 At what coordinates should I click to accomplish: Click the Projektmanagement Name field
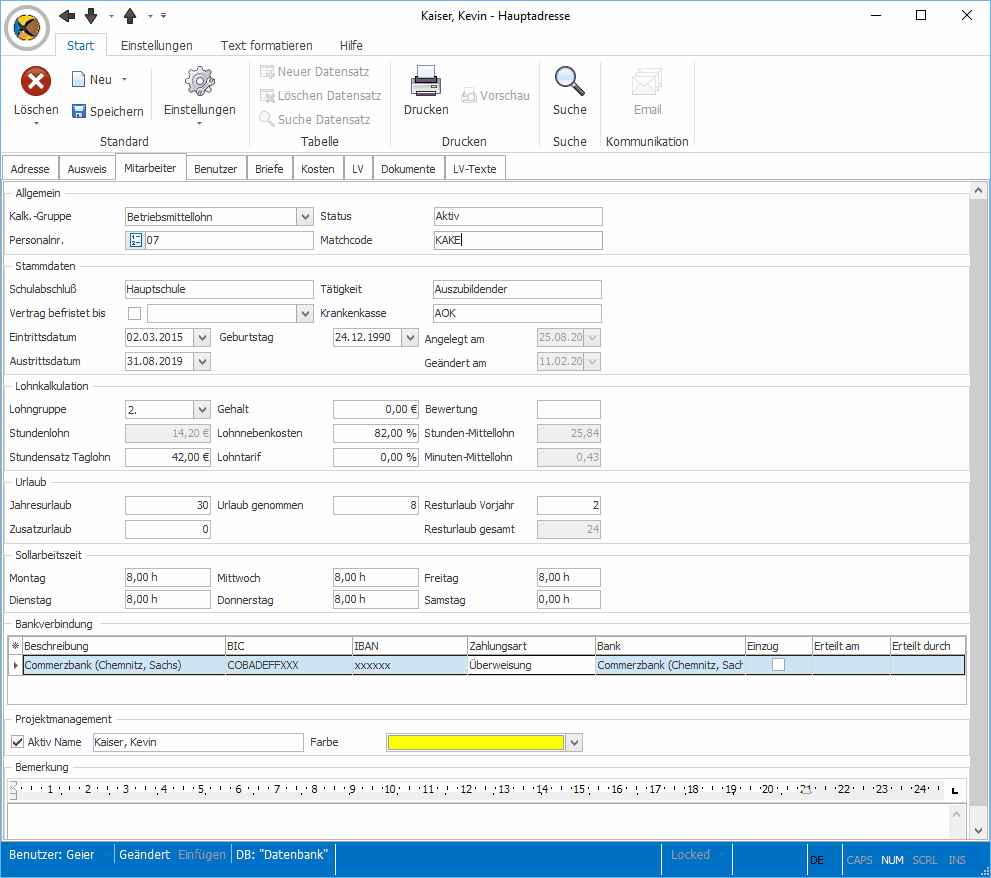click(198, 742)
